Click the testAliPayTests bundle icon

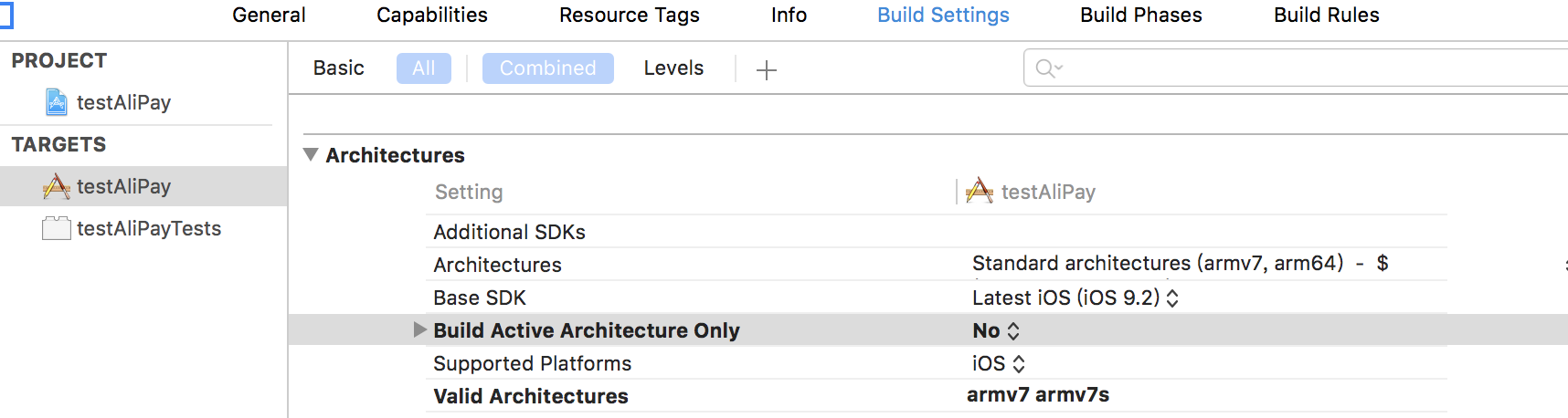[57, 228]
